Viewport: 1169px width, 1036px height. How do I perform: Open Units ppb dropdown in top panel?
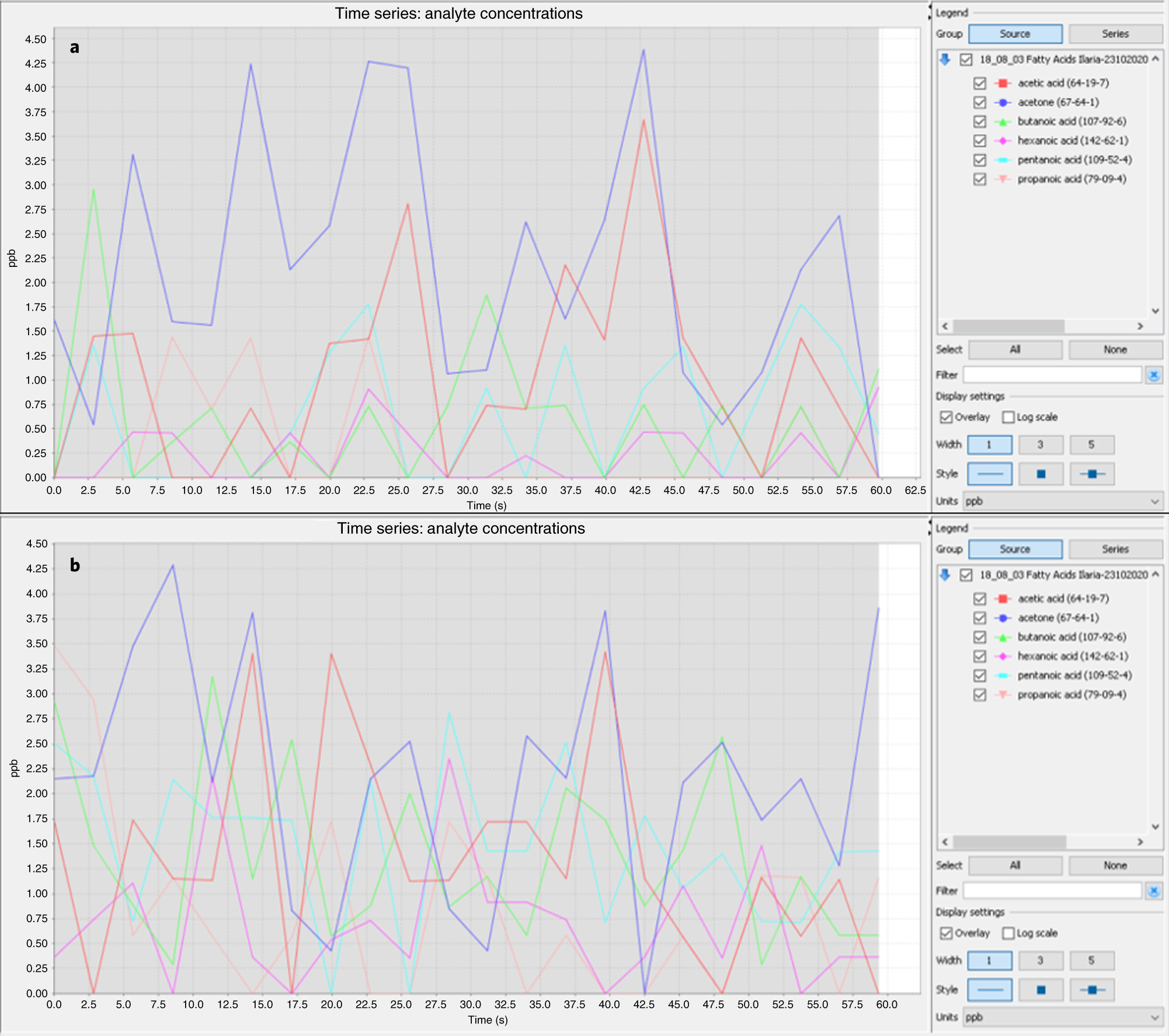[1062, 501]
